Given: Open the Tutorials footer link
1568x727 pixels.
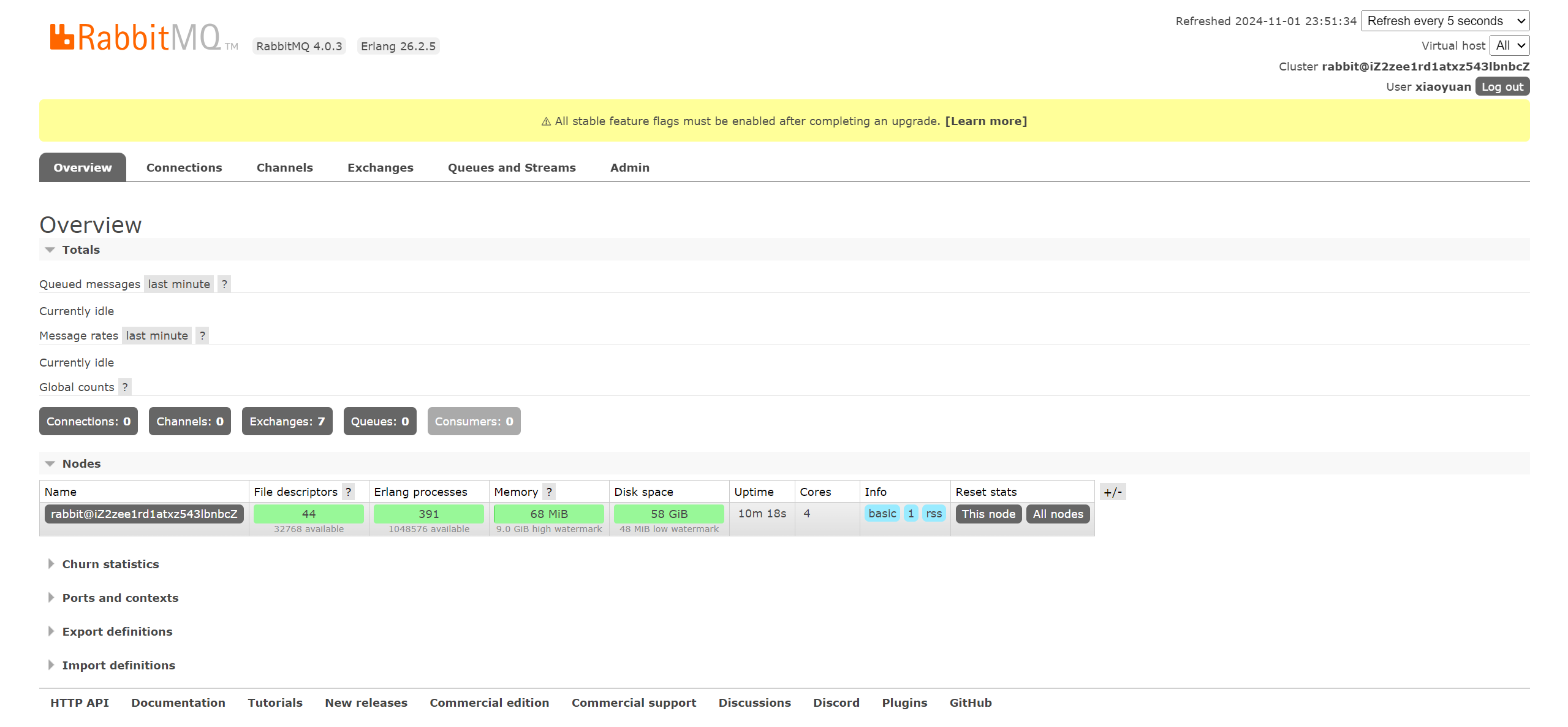Looking at the screenshot, I should 275,702.
